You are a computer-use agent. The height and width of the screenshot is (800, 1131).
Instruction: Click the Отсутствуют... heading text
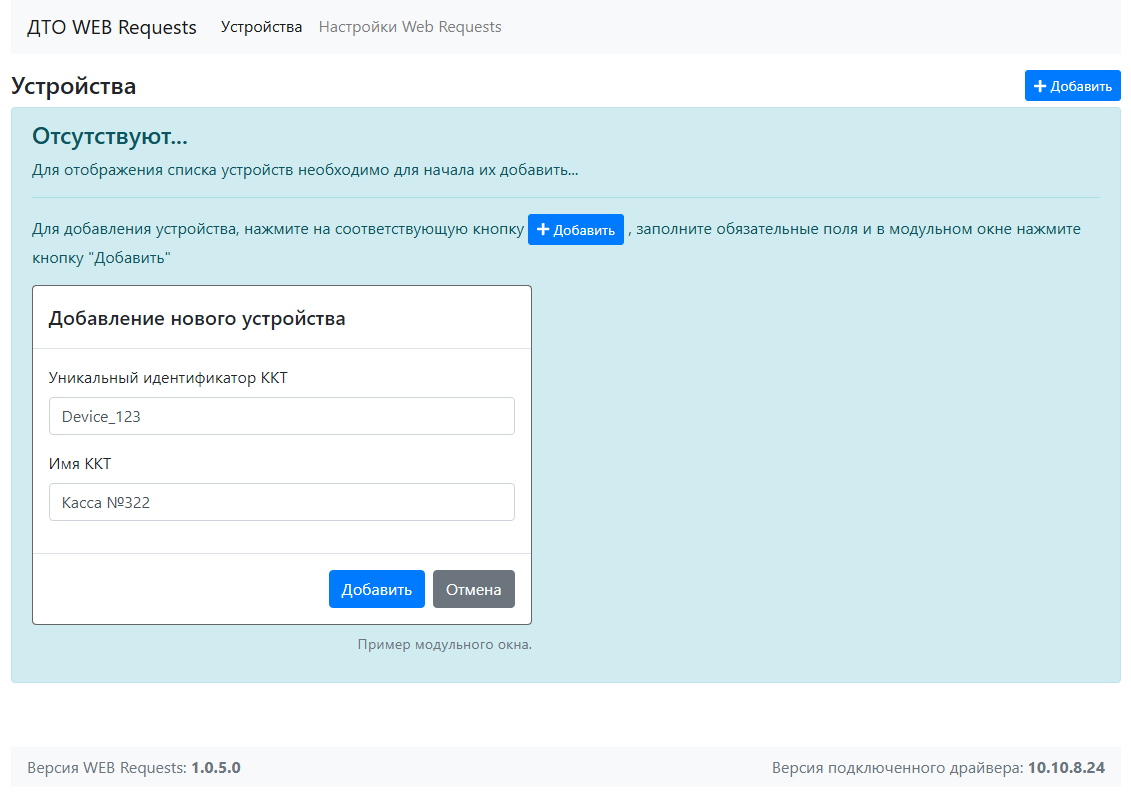click(110, 136)
